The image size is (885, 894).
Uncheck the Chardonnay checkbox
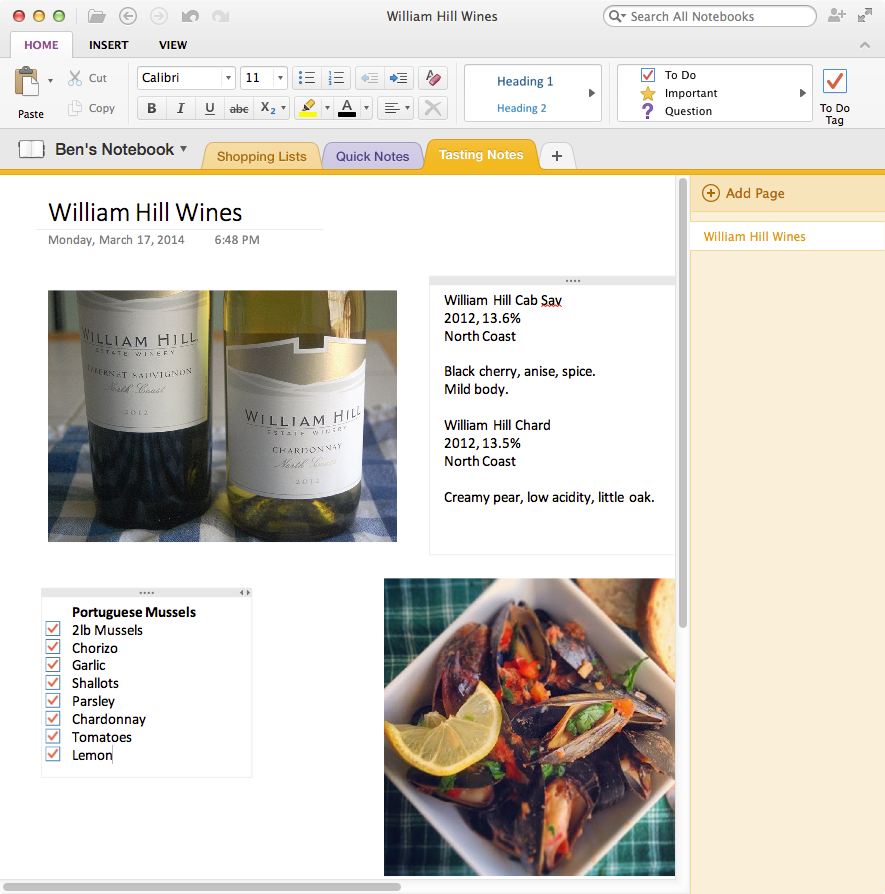tap(52, 718)
